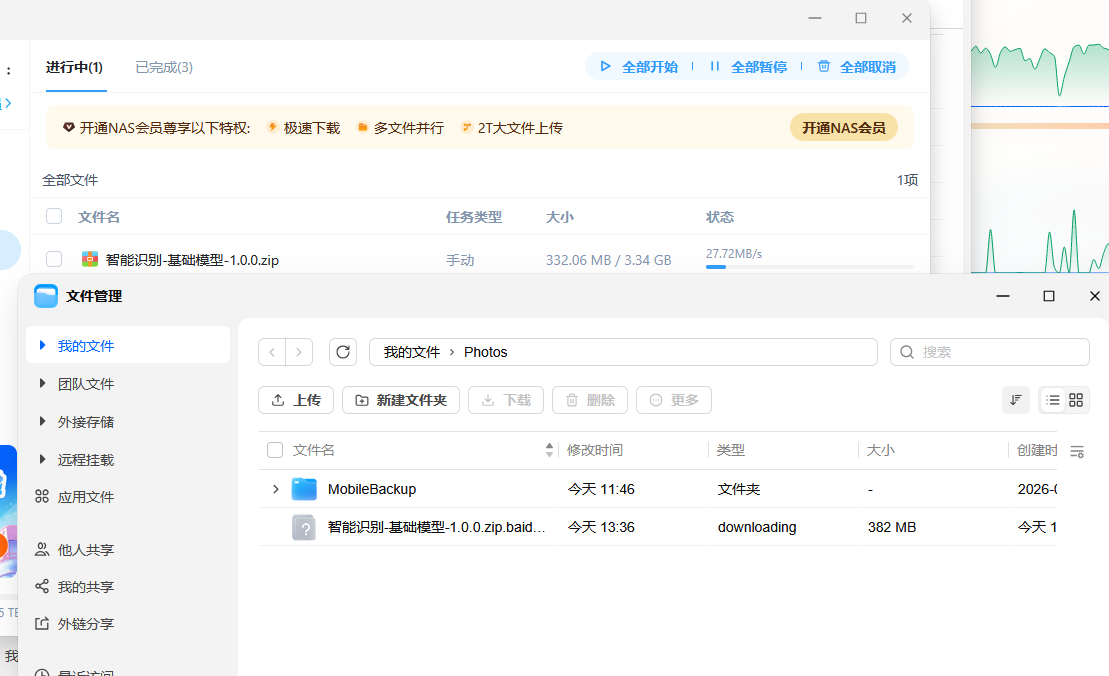Click the 类型 column header
Image resolution: width=1109 pixels, height=676 pixels.
[731, 450]
